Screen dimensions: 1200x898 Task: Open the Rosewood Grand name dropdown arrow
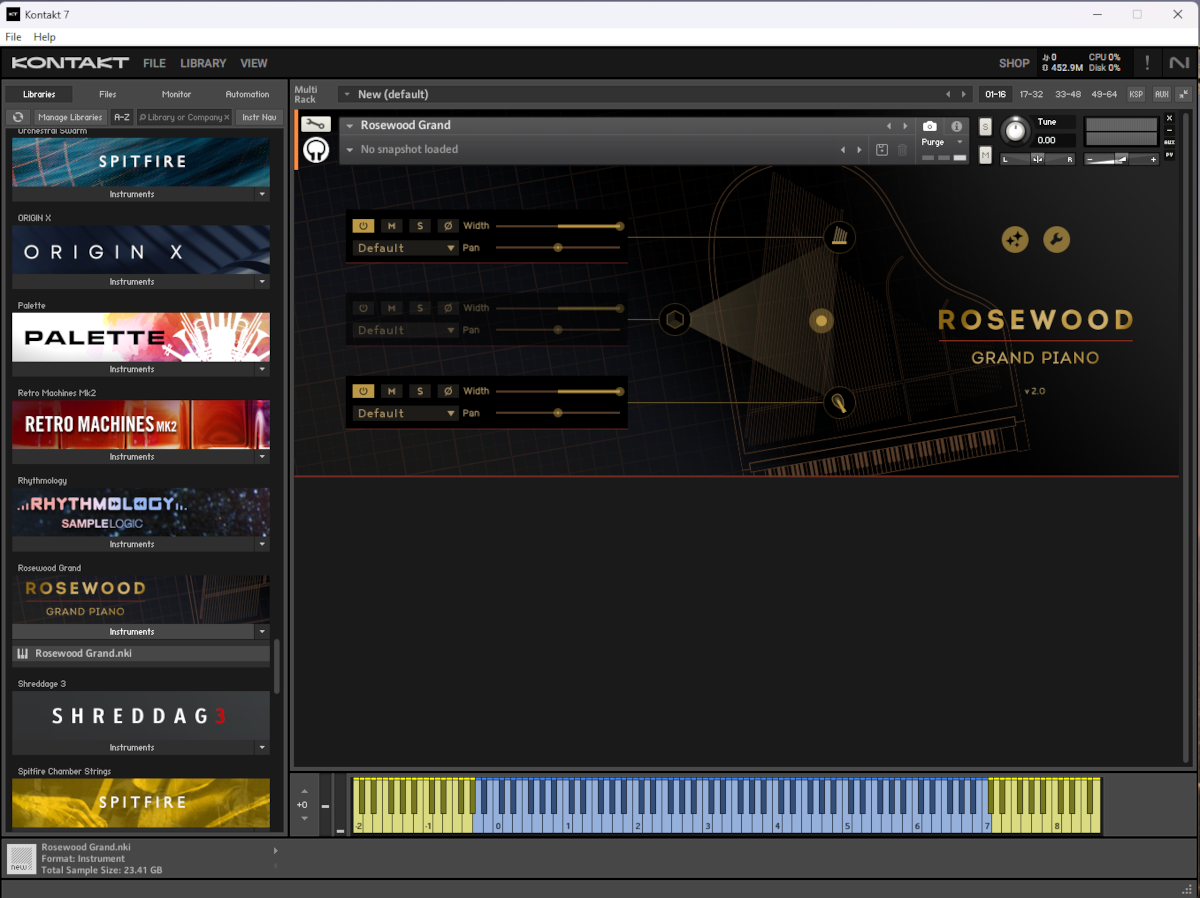click(x=350, y=126)
